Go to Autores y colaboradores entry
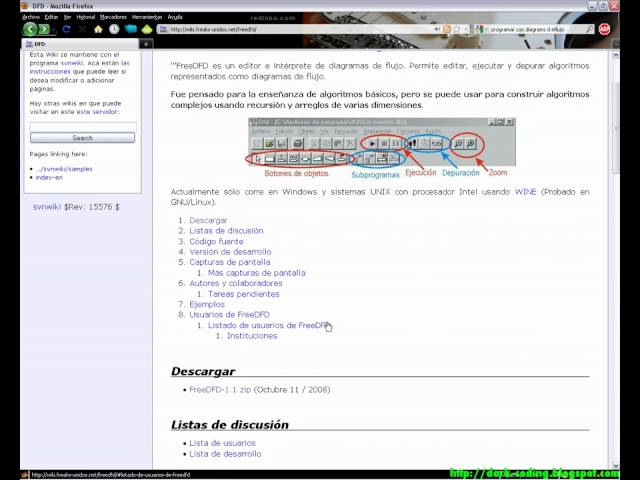This screenshot has width=640, height=480. [236, 283]
